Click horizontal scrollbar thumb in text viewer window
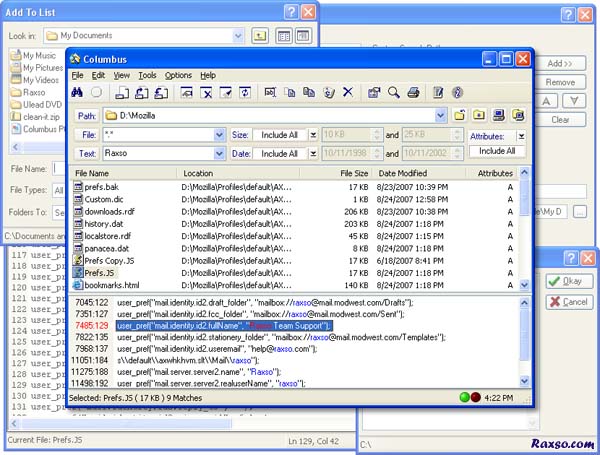The width and height of the screenshot is (600, 455). click(x=126, y=423)
